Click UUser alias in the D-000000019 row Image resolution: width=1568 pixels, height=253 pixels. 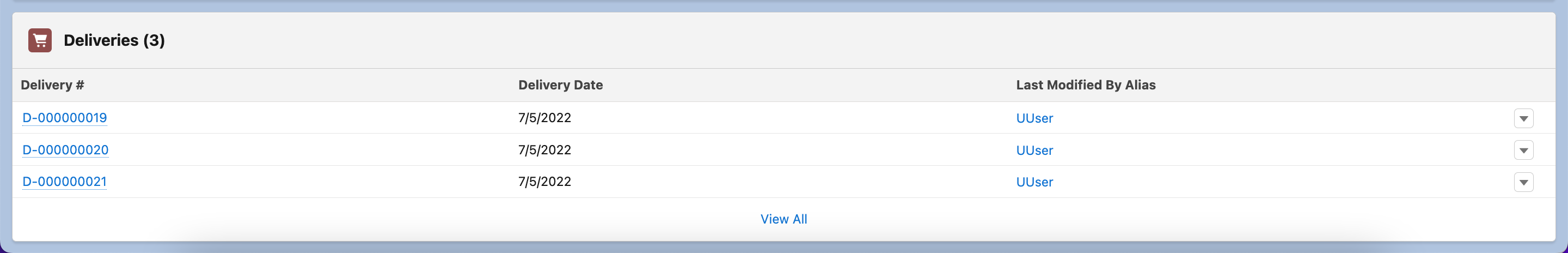tap(1034, 118)
